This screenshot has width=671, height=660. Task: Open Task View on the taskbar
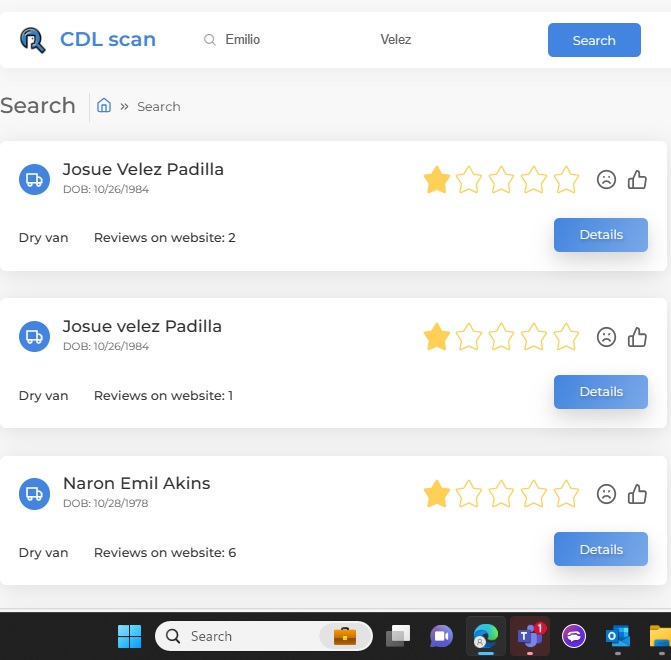399,636
